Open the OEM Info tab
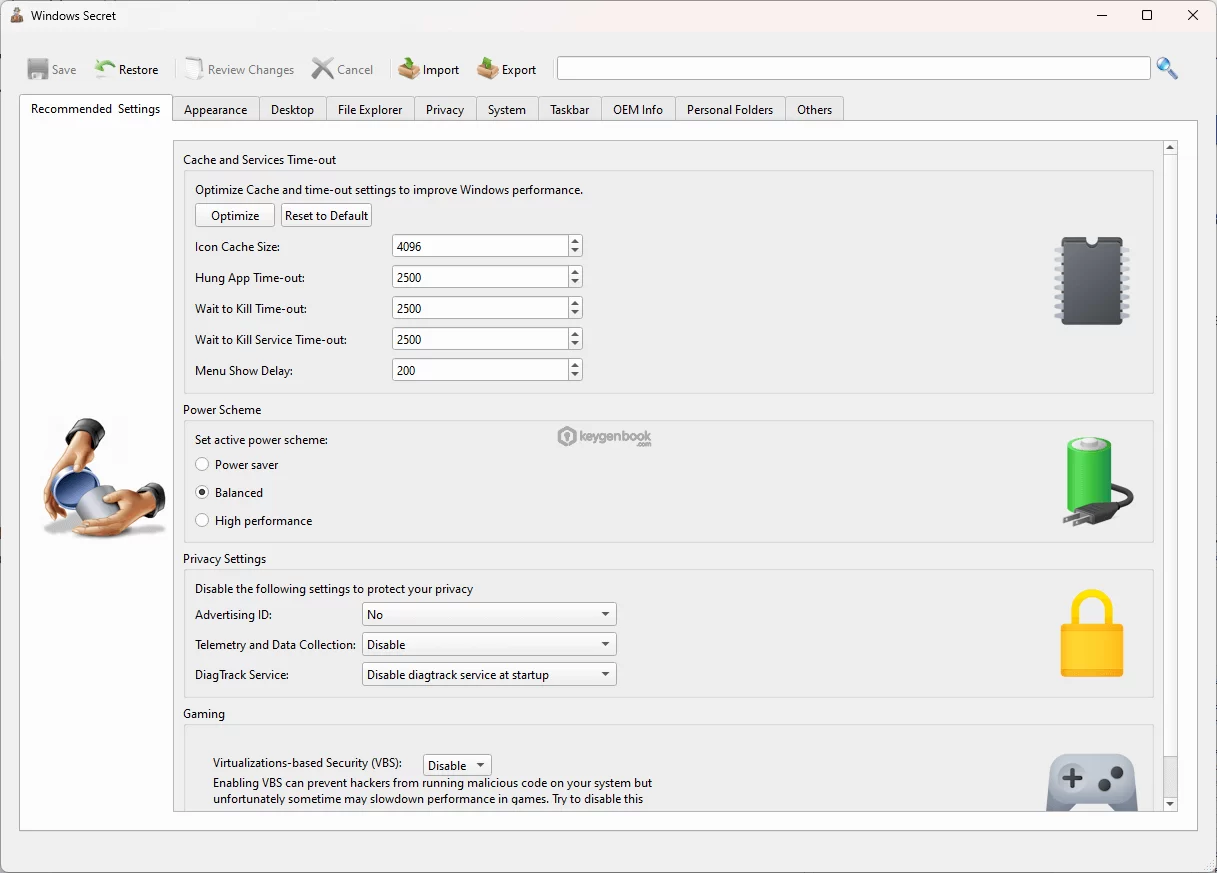 click(638, 110)
